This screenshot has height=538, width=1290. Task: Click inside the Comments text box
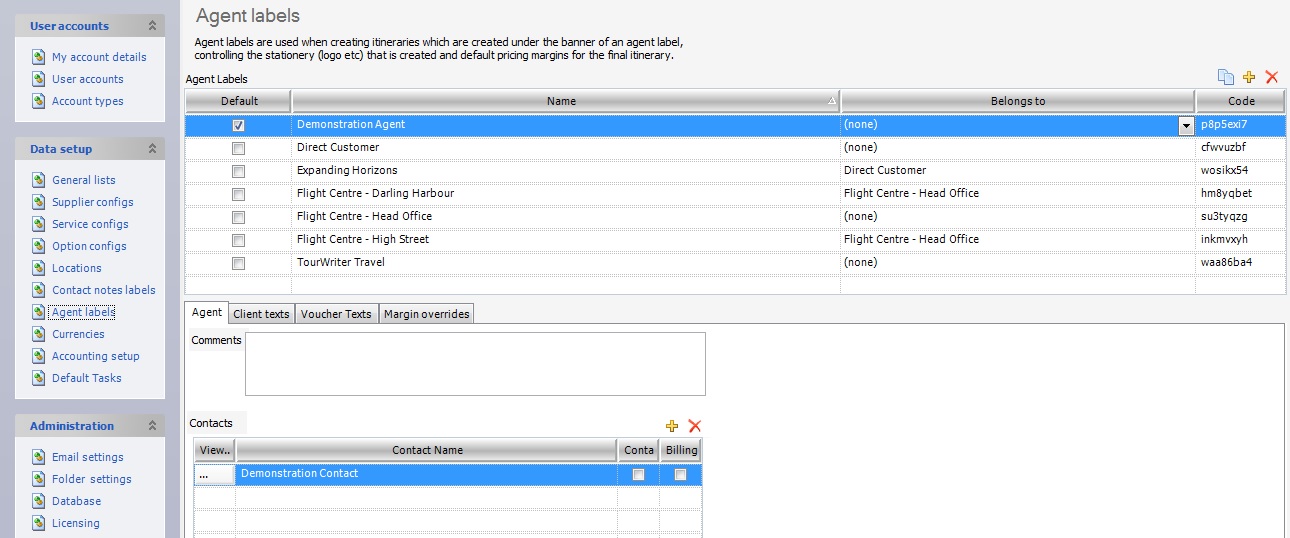click(475, 363)
